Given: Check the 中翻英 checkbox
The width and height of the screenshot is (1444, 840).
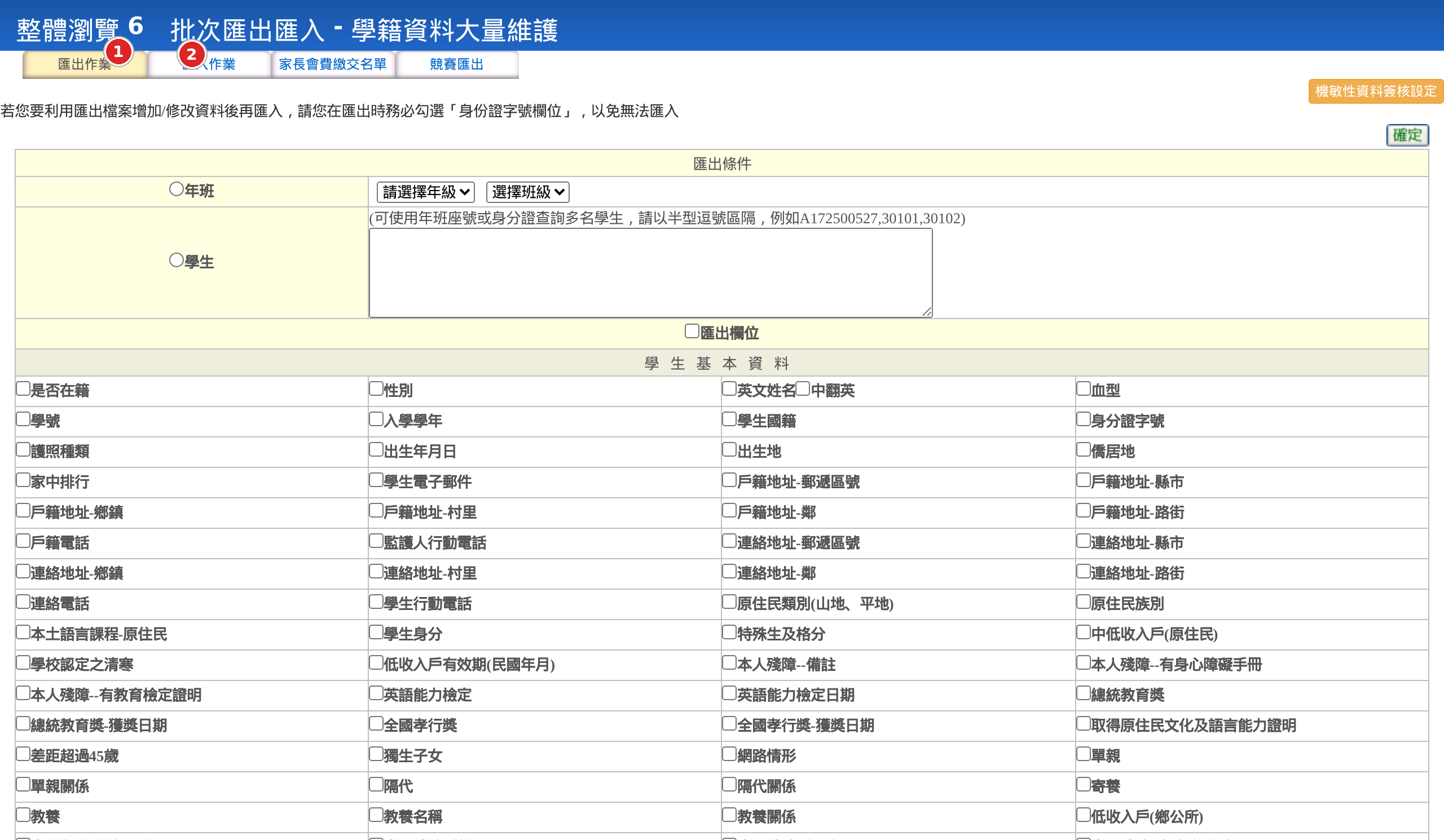Looking at the screenshot, I should click(x=803, y=389).
